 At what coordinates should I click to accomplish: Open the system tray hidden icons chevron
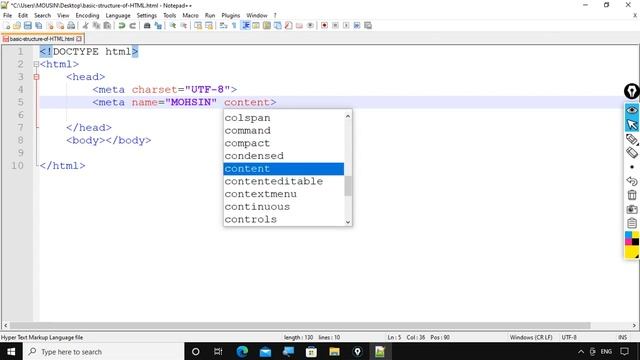[581, 351]
